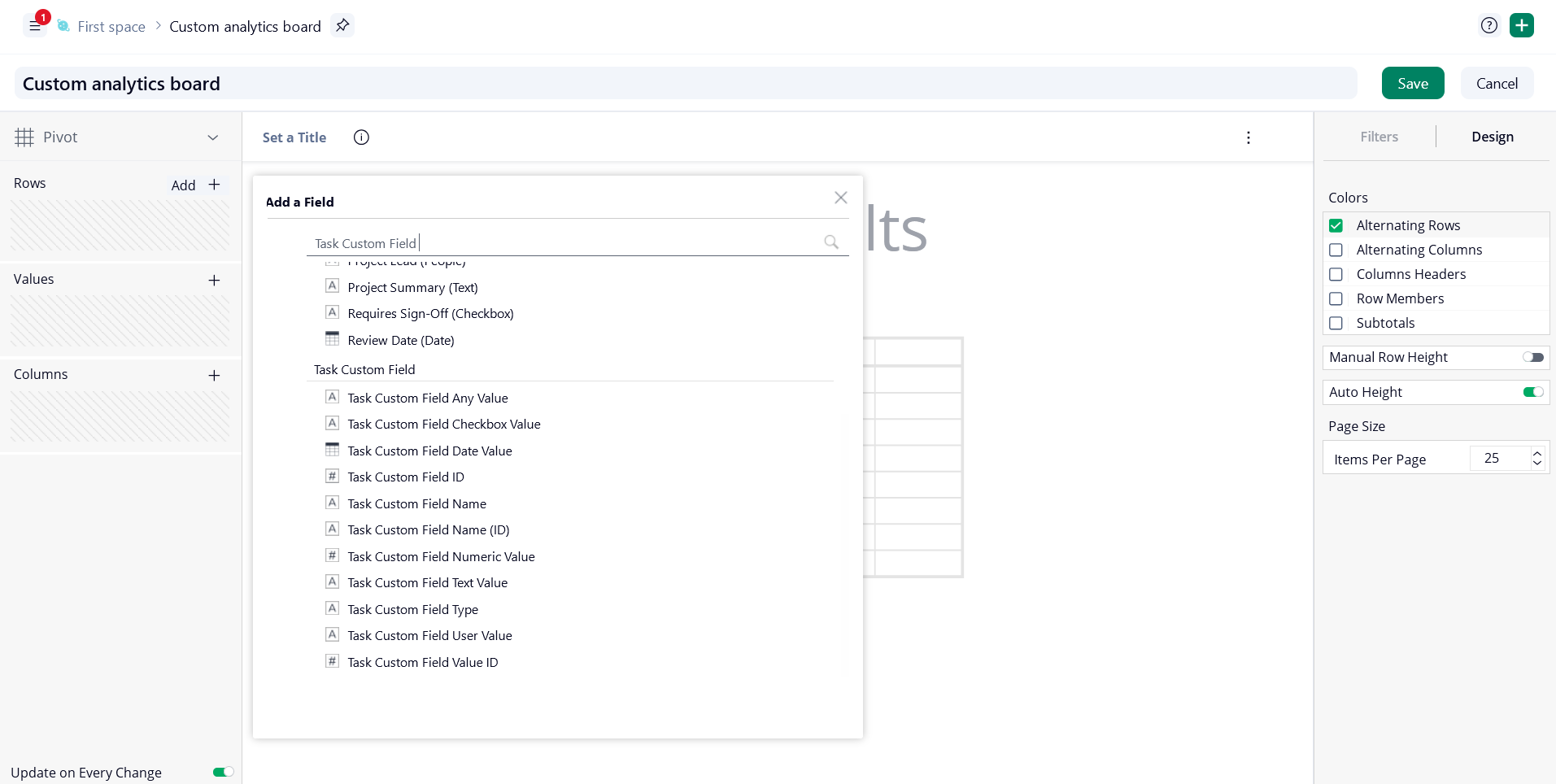Open the help question mark icon
Viewport: 1556px width, 784px height.
(x=1488, y=25)
